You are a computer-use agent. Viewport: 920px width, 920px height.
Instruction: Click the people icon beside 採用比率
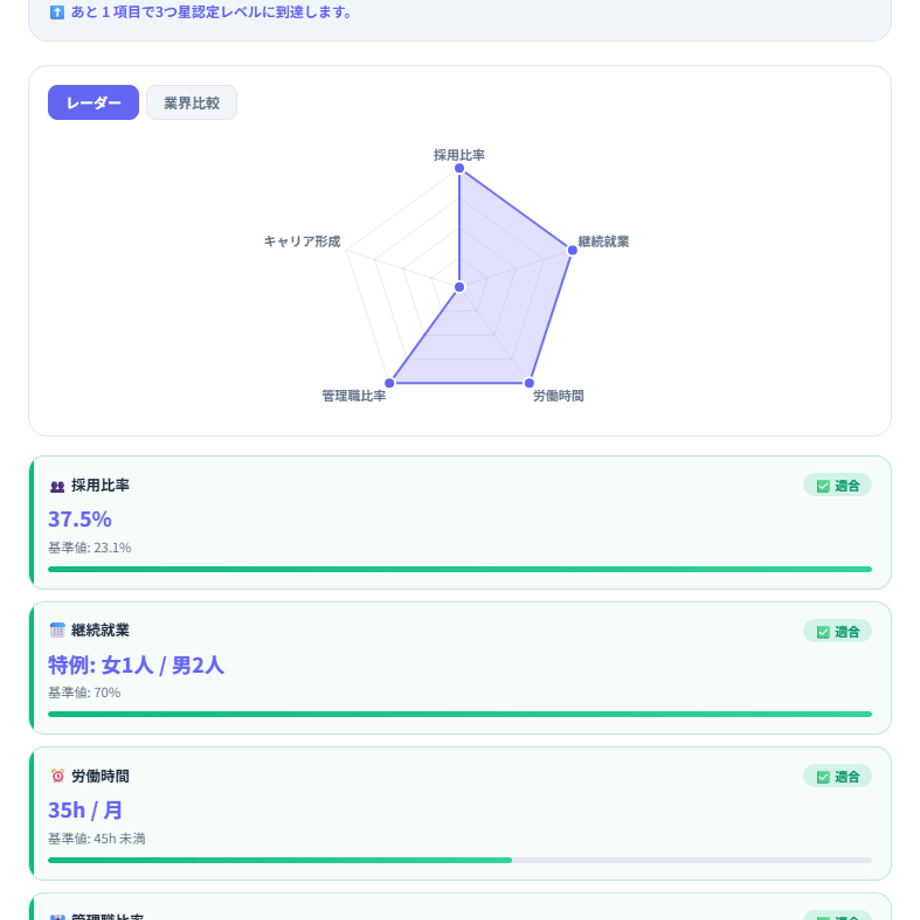pos(57,486)
